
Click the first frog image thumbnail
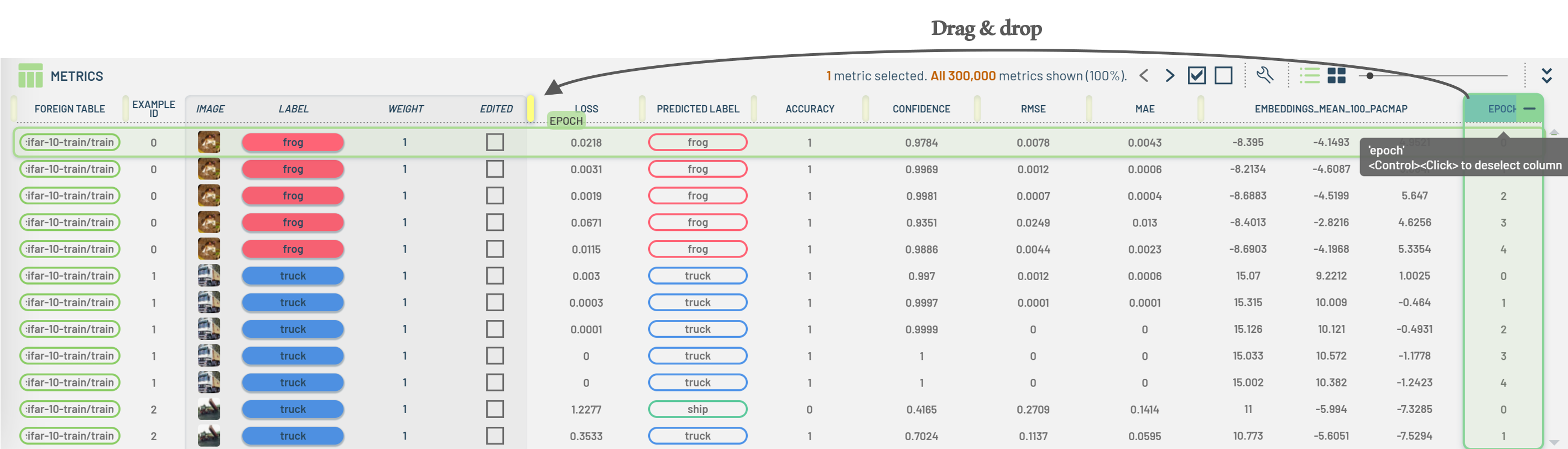(209, 142)
